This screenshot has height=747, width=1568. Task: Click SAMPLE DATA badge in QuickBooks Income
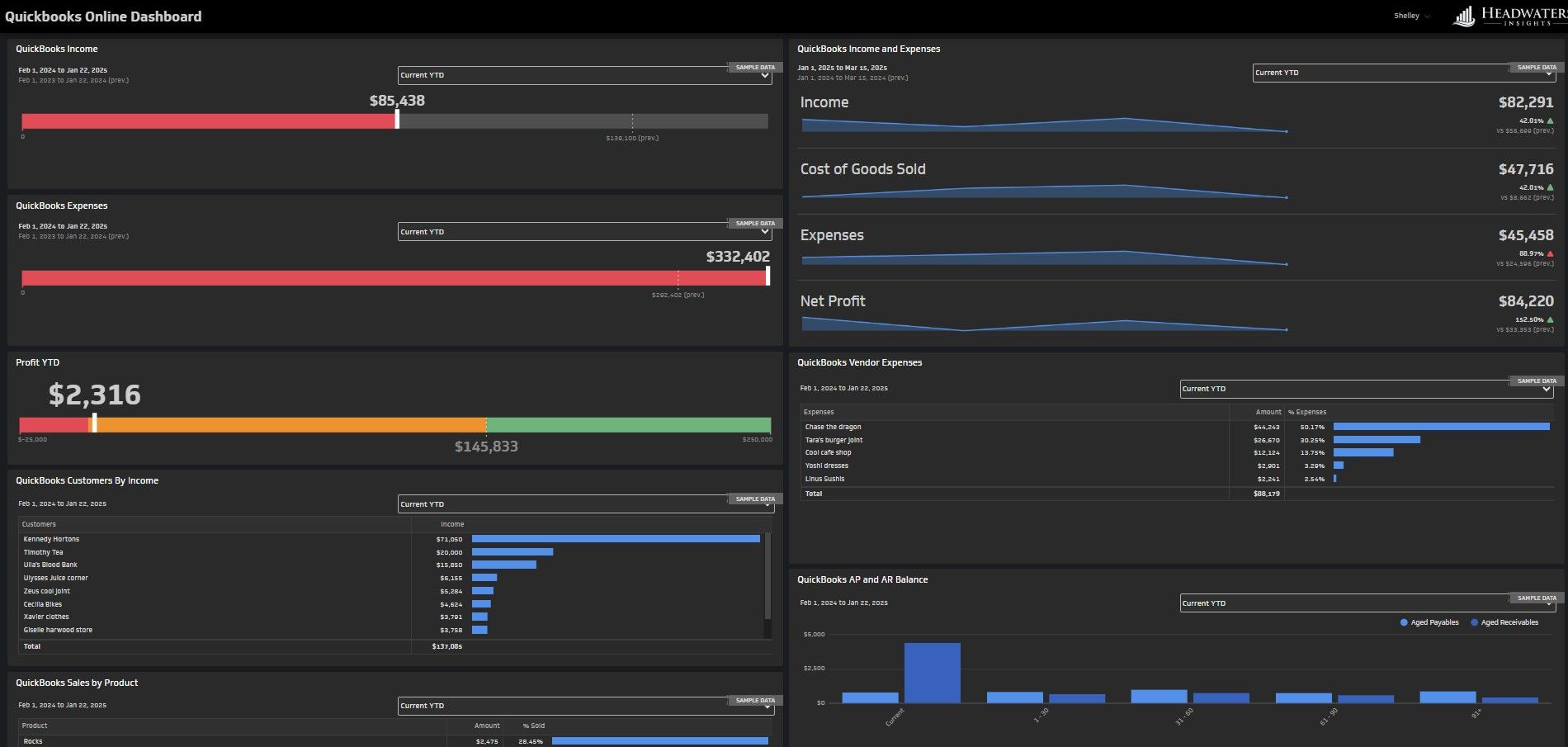755,67
